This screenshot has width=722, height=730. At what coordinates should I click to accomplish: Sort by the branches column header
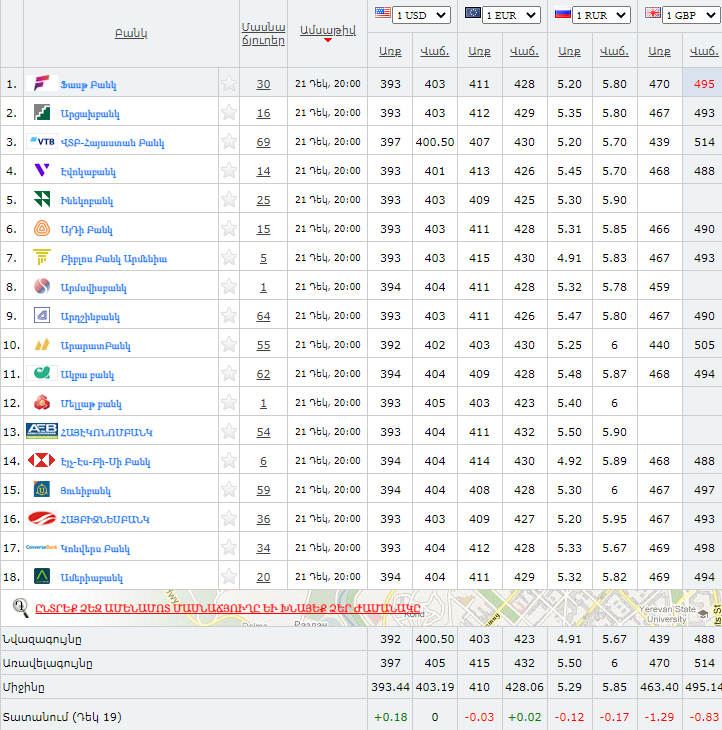tap(263, 34)
